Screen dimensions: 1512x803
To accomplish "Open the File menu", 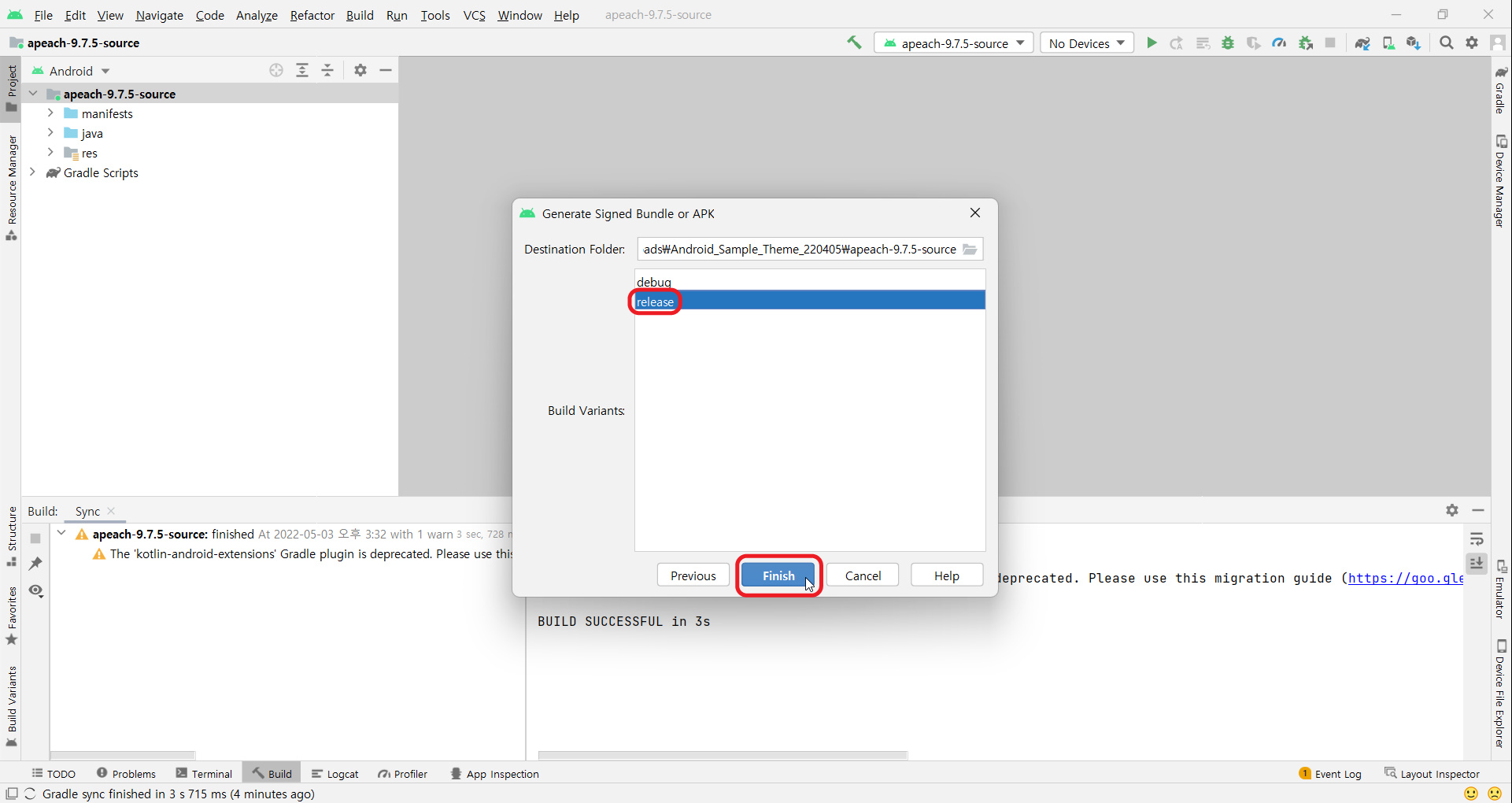I will [43, 15].
